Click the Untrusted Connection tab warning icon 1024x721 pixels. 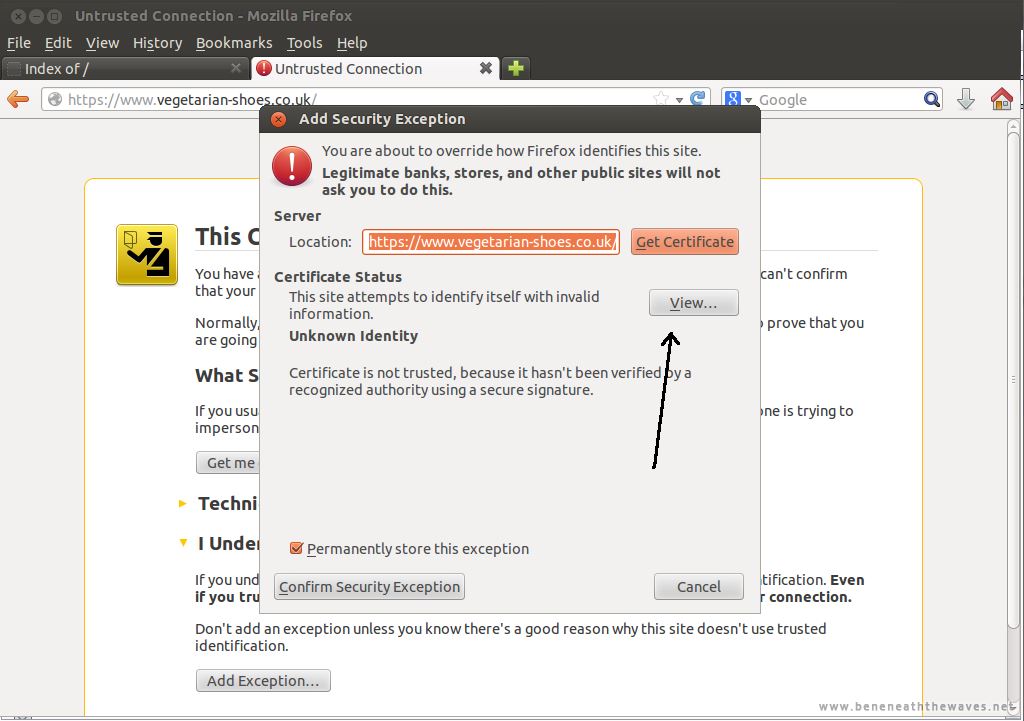264,68
